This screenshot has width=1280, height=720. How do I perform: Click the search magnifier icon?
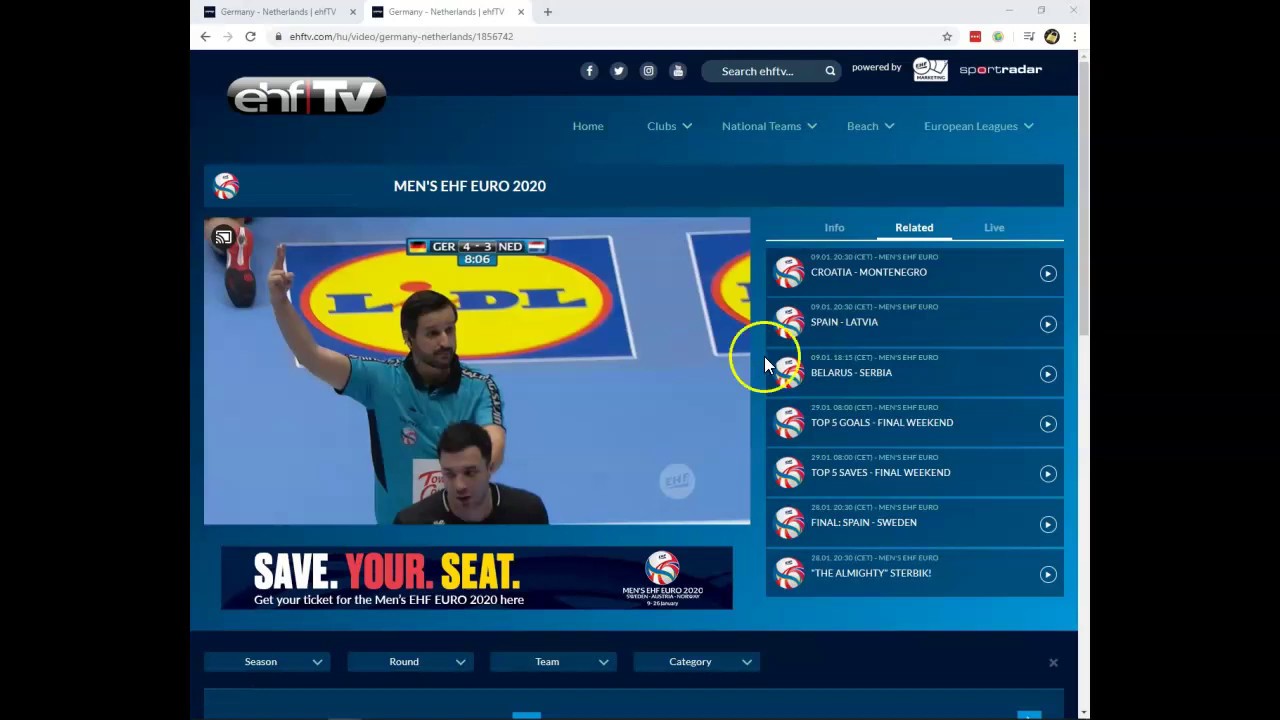[x=830, y=71]
